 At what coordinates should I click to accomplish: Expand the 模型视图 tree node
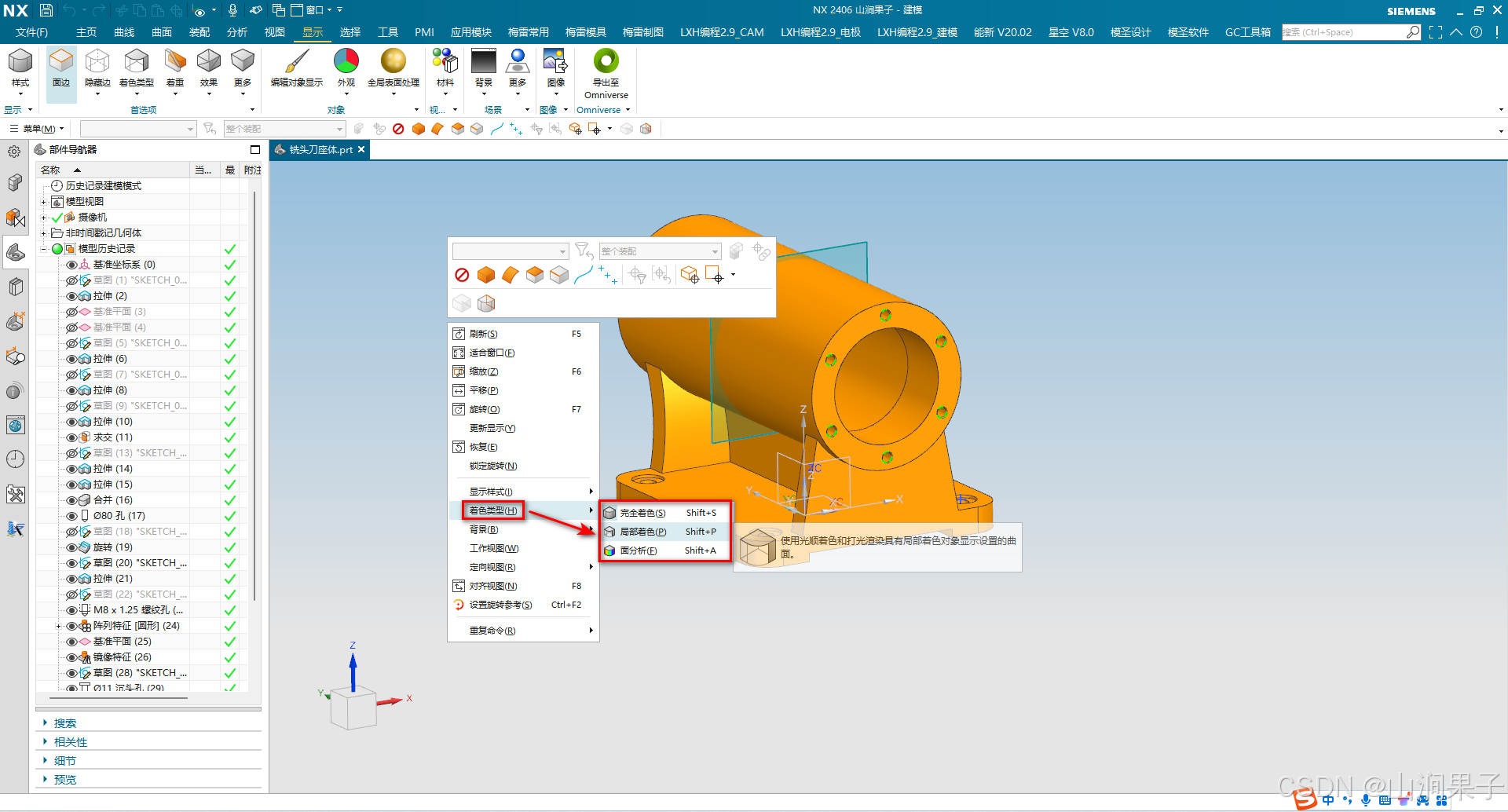pos(43,202)
